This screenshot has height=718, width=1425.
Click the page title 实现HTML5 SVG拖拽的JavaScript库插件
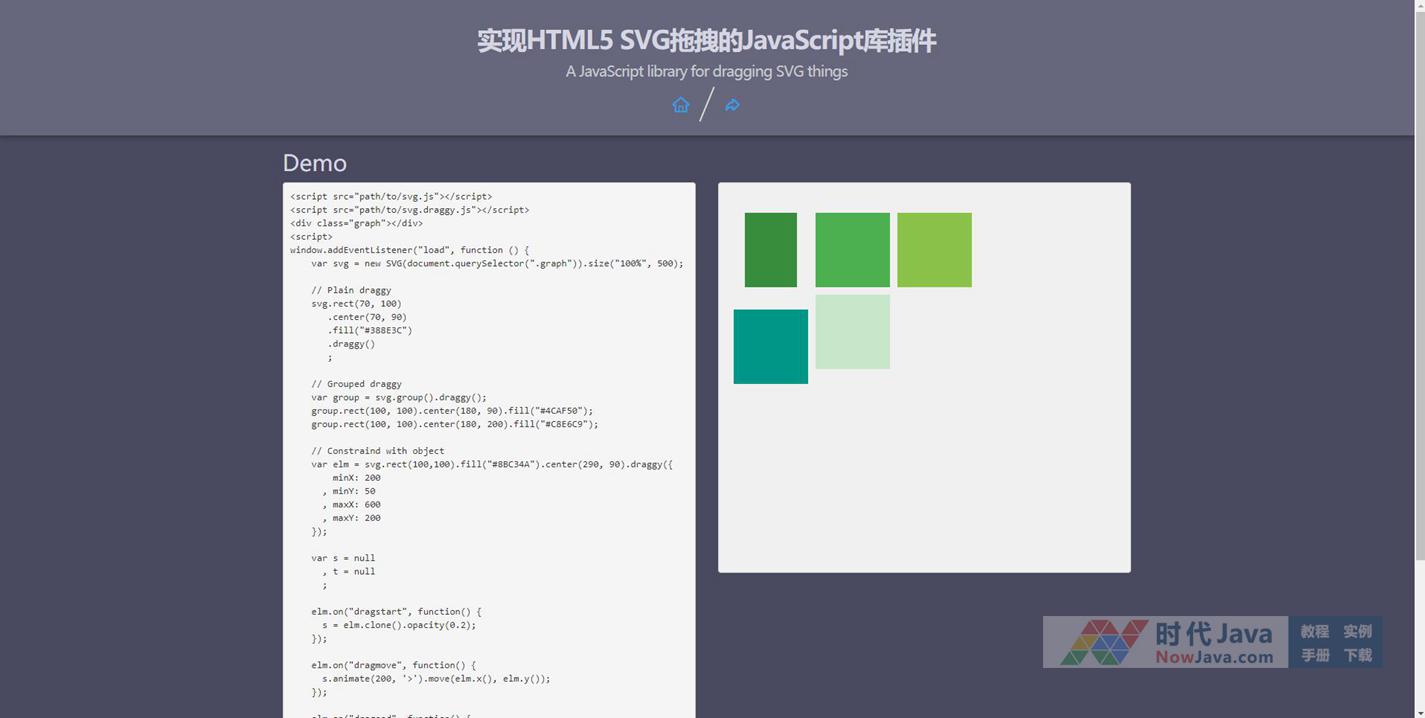[707, 40]
